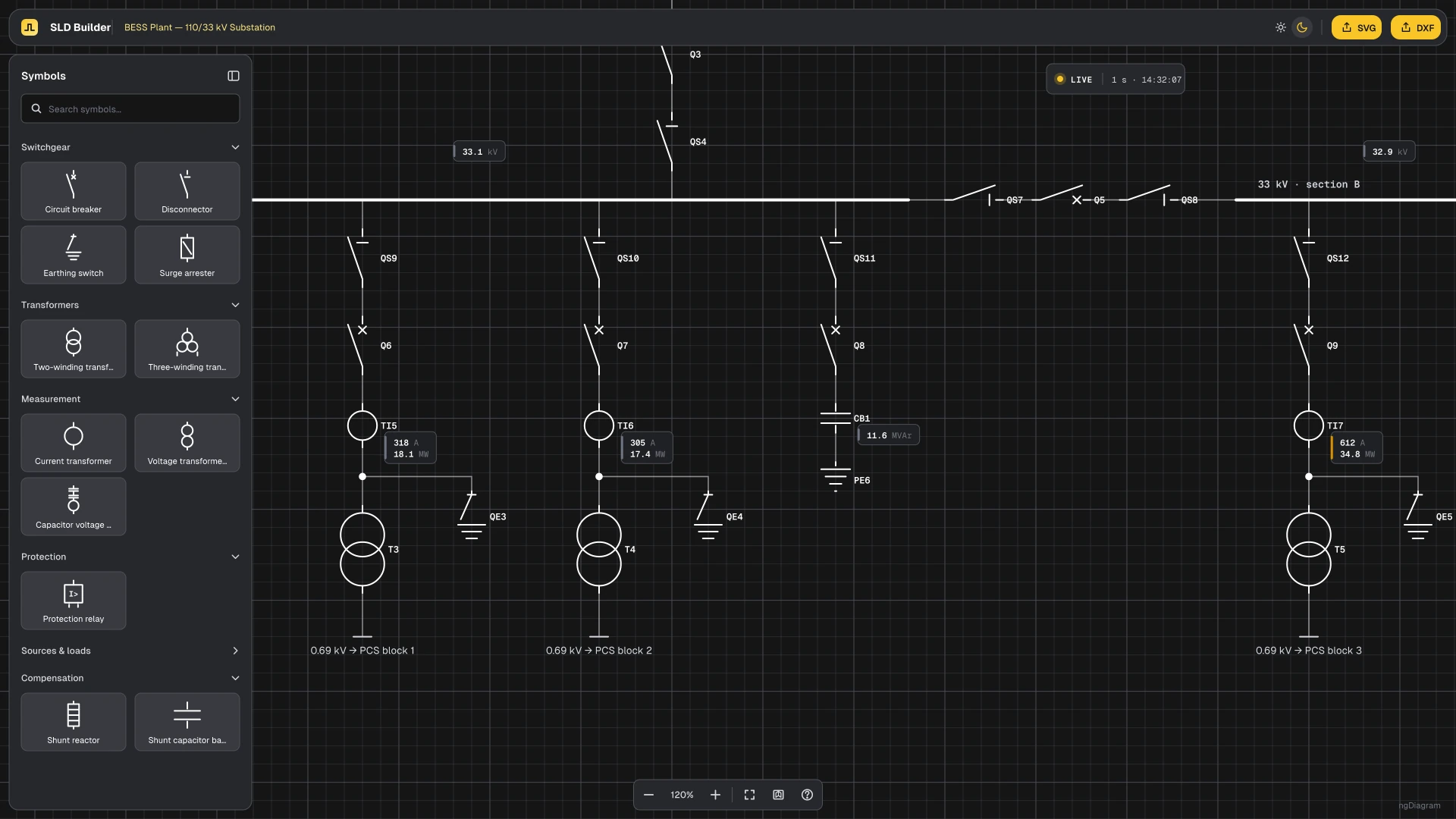Select the Disconnector symbol
Image resolution: width=1456 pixels, height=819 pixels.
(187, 191)
